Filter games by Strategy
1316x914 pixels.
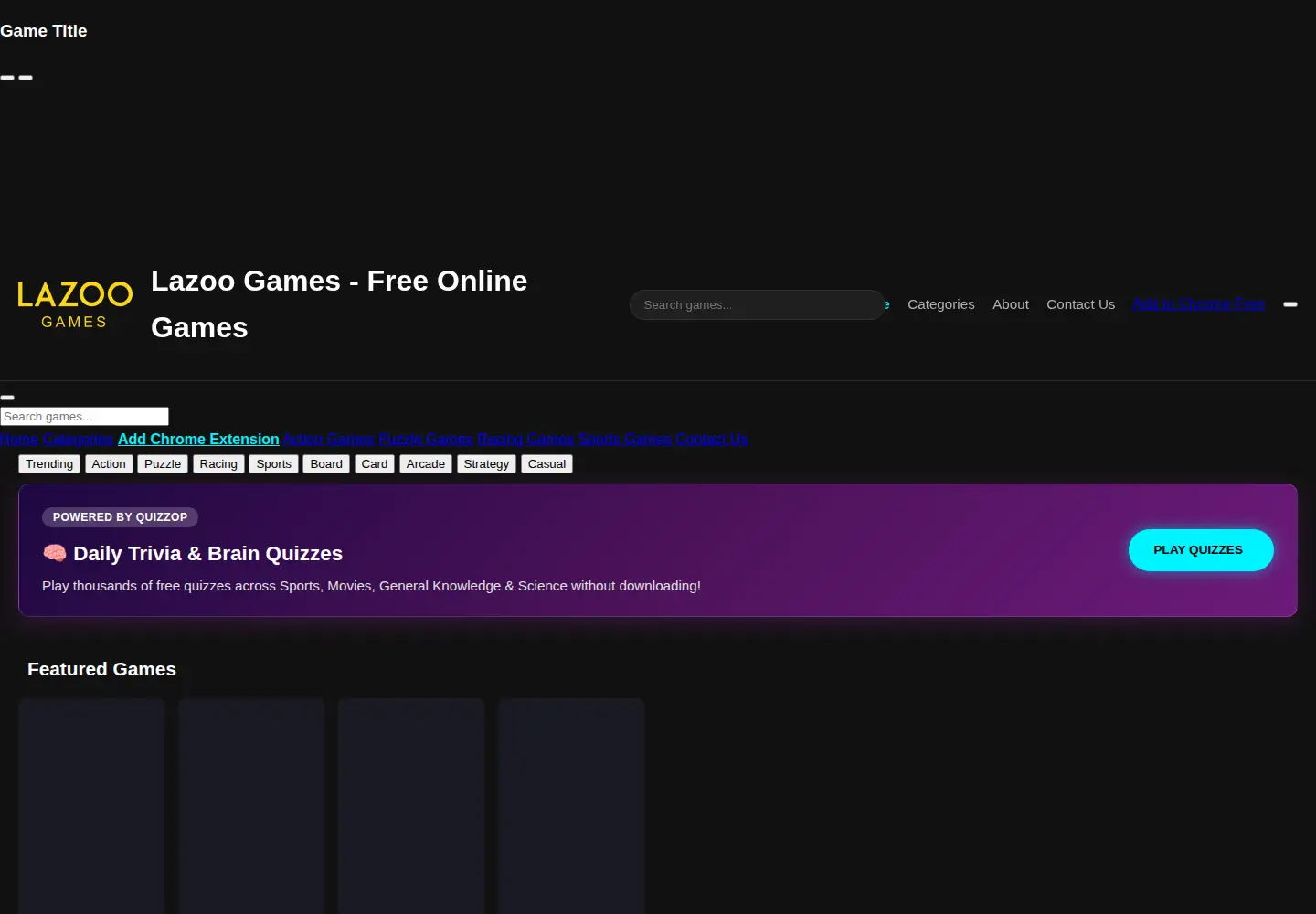(486, 464)
